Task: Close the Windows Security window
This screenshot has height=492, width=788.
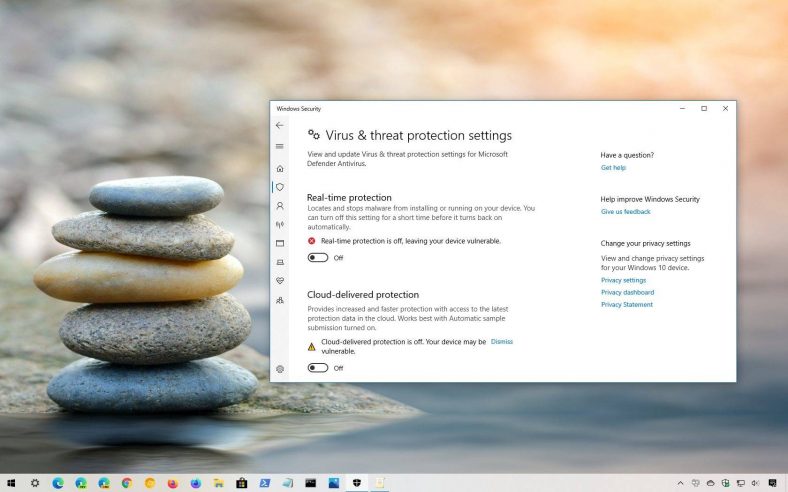Action: click(x=725, y=109)
